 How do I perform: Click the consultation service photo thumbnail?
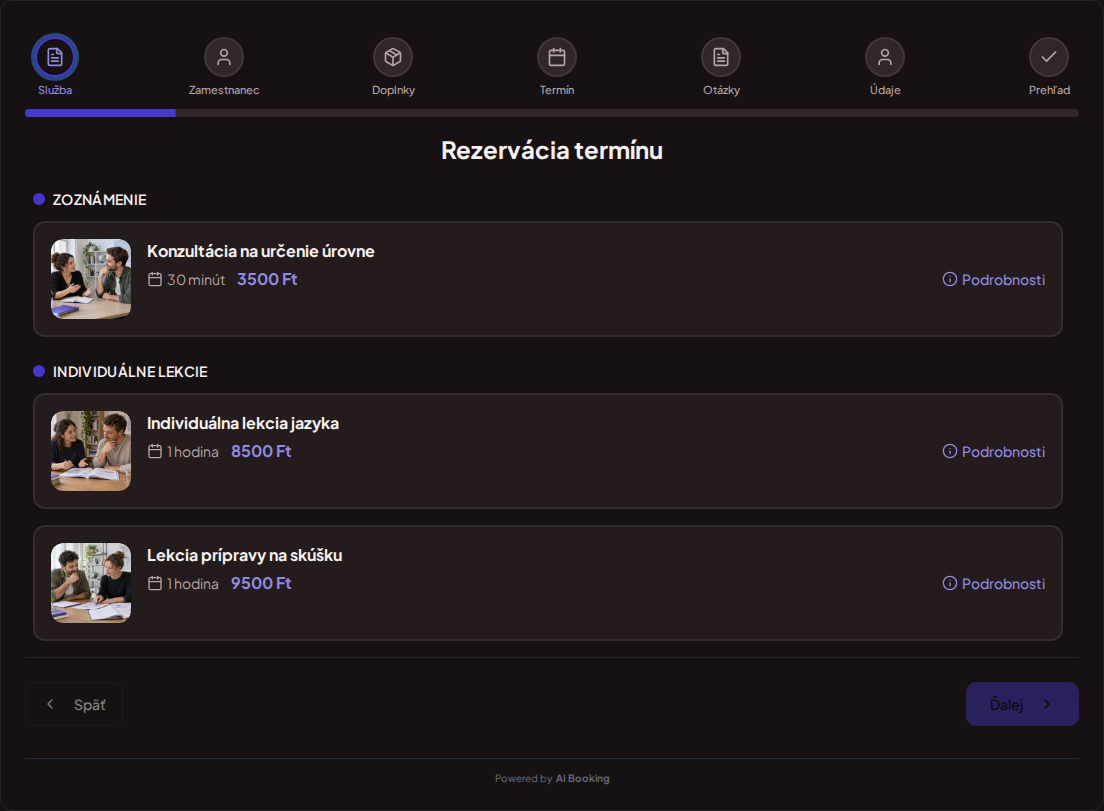91,279
